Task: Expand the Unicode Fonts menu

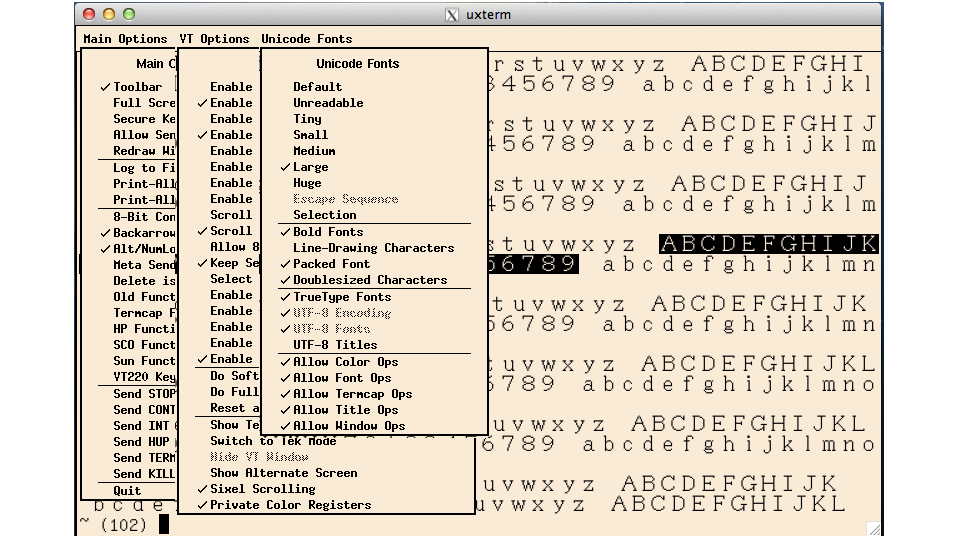Action: pyautogui.click(x=306, y=39)
